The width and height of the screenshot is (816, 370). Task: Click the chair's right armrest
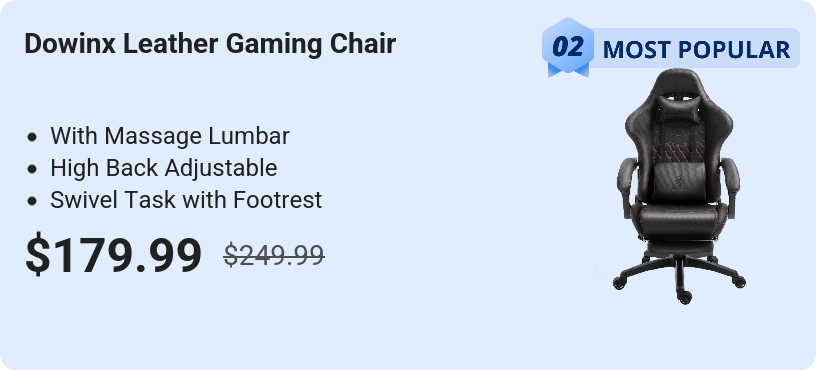click(x=731, y=186)
